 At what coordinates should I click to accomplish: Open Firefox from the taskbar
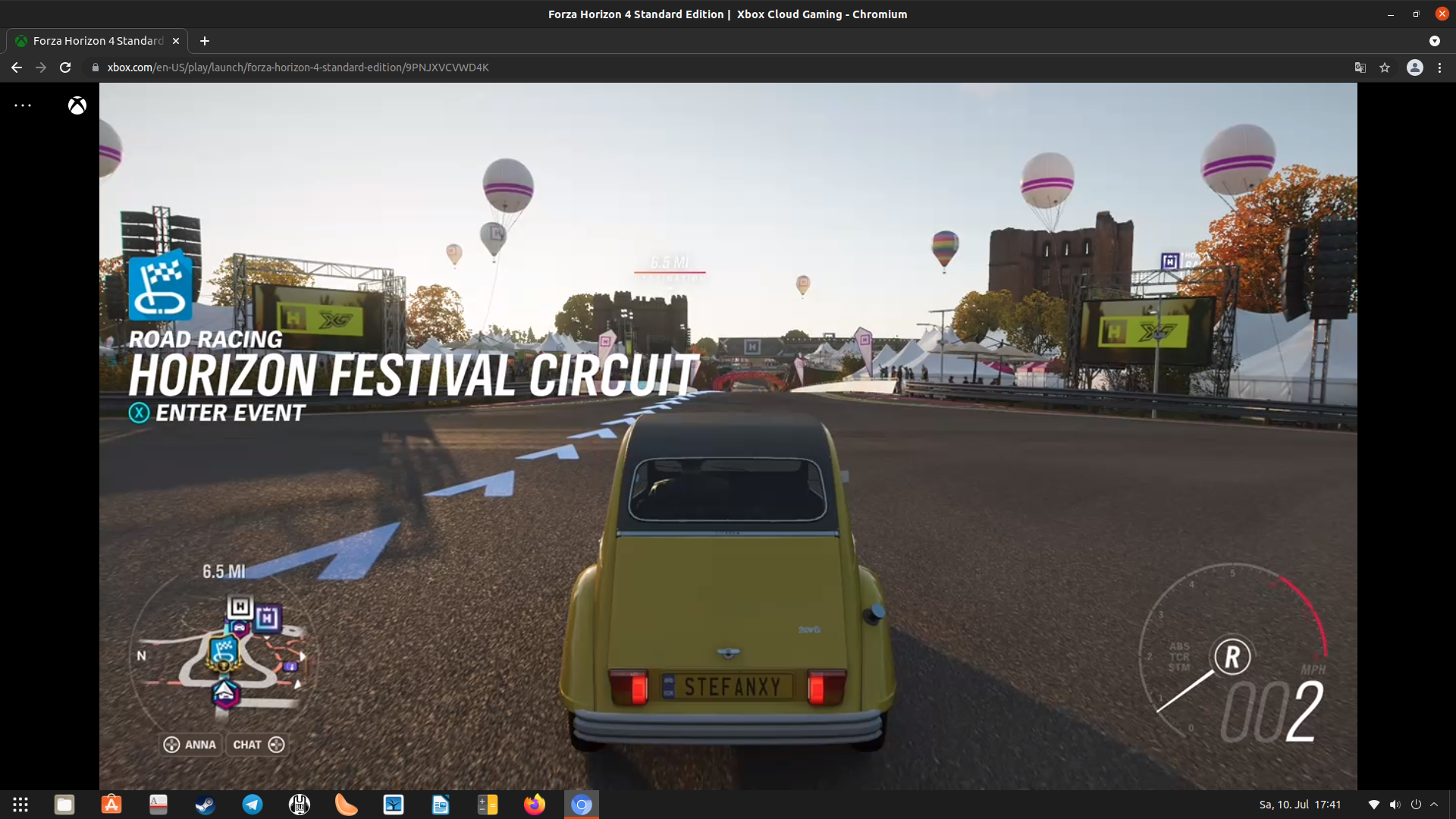coord(534,805)
